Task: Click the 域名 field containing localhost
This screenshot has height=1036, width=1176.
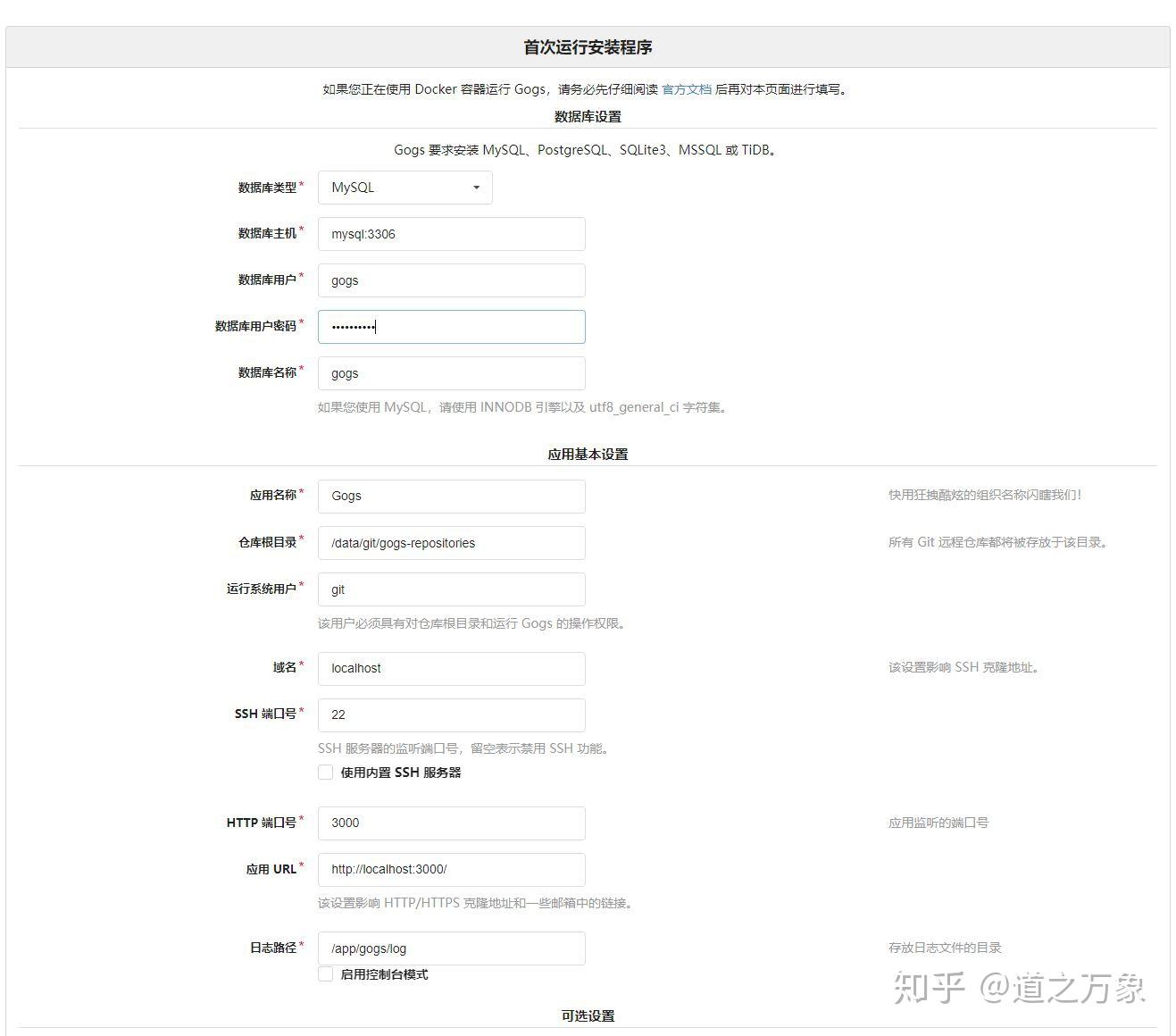Action: point(451,668)
